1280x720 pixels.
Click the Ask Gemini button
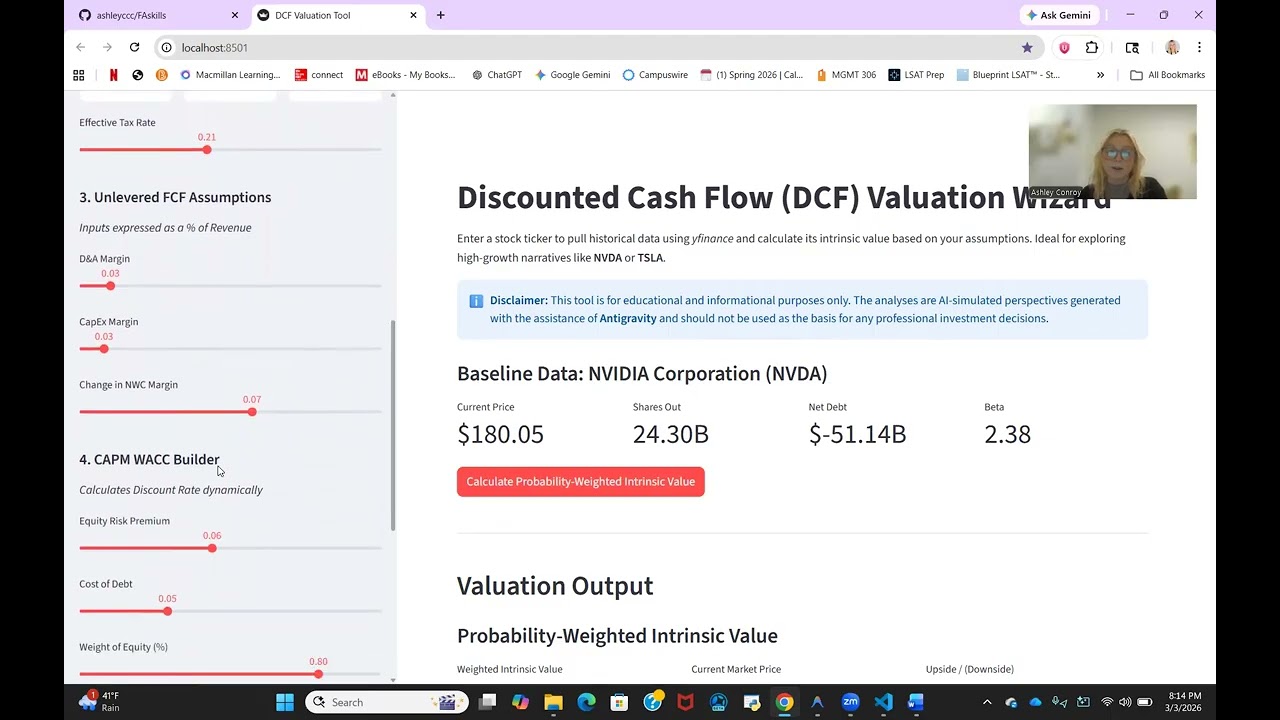(1058, 15)
